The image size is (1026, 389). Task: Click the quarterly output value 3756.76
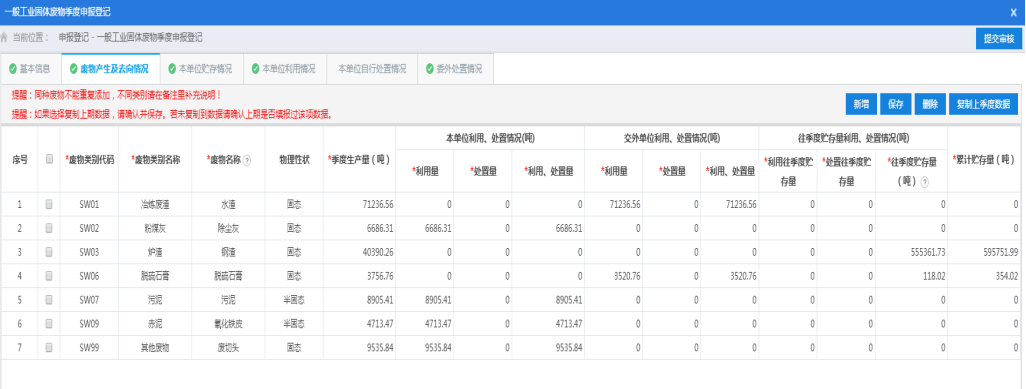pos(380,276)
